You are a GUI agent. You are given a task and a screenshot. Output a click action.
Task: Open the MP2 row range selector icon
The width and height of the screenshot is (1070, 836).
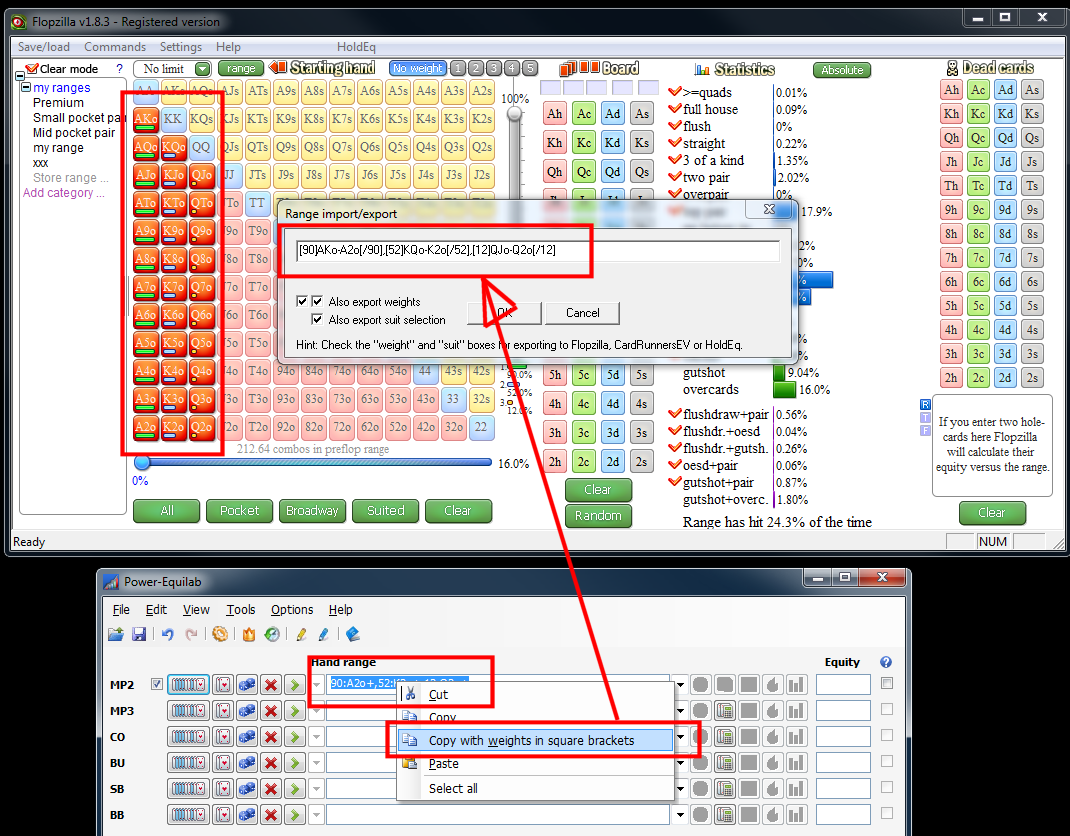pyautogui.click(x=188, y=684)
